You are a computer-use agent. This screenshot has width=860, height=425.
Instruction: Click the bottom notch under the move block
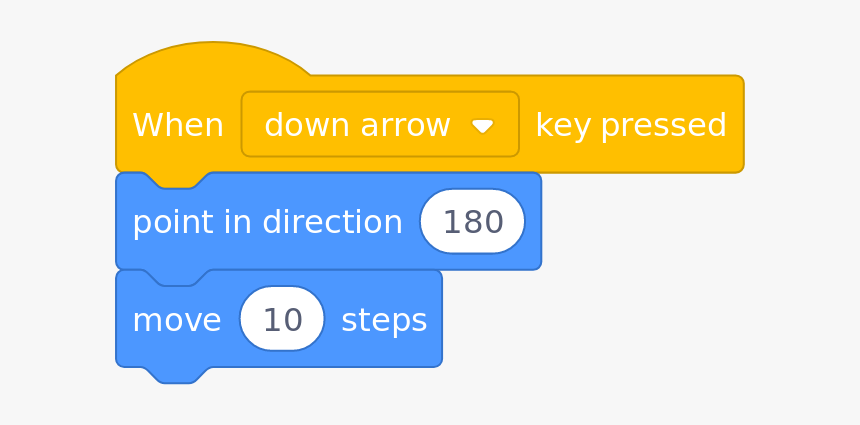(176, 375)
